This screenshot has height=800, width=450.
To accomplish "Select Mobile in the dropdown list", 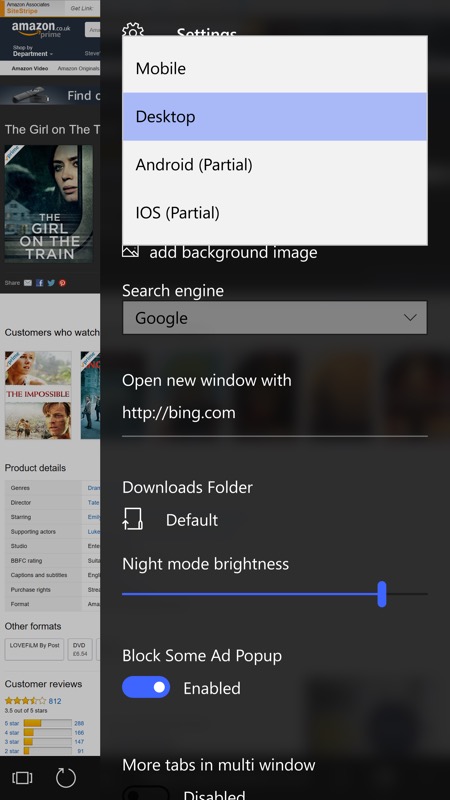I will click(x=274, y=68).
